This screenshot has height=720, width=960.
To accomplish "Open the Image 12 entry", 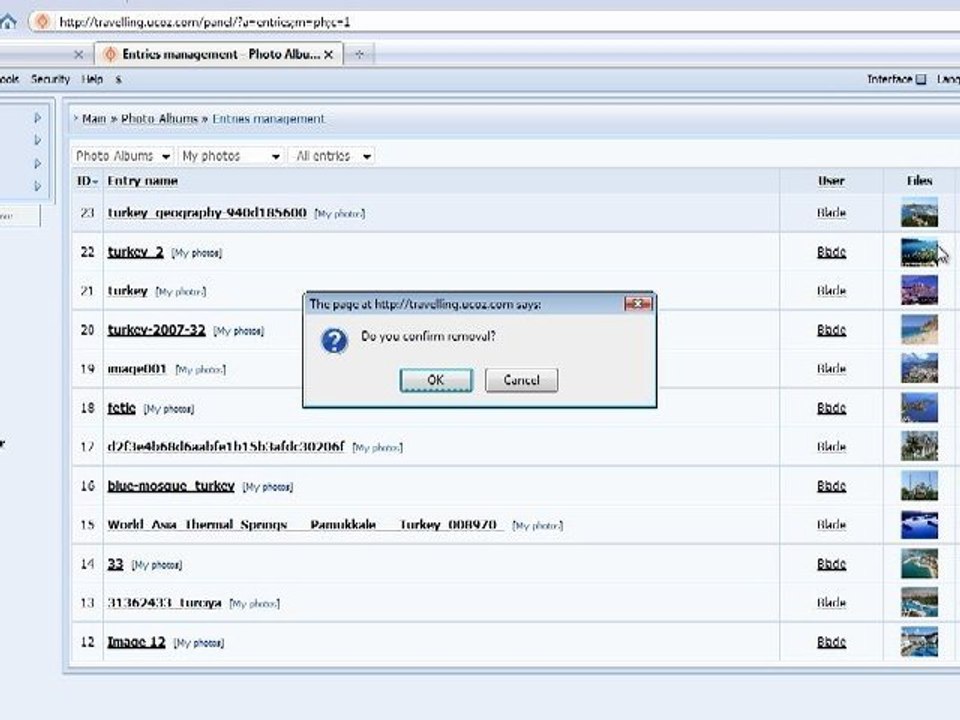I will (137, 642).
